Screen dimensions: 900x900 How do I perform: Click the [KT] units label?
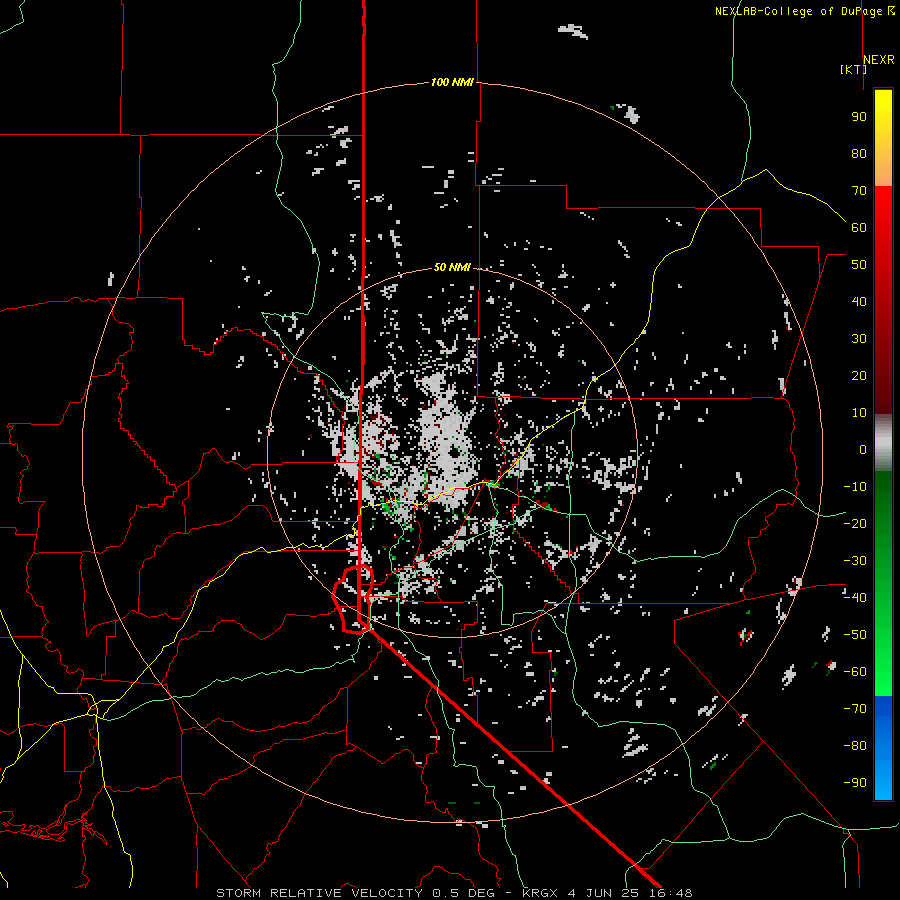coord(853,69)
